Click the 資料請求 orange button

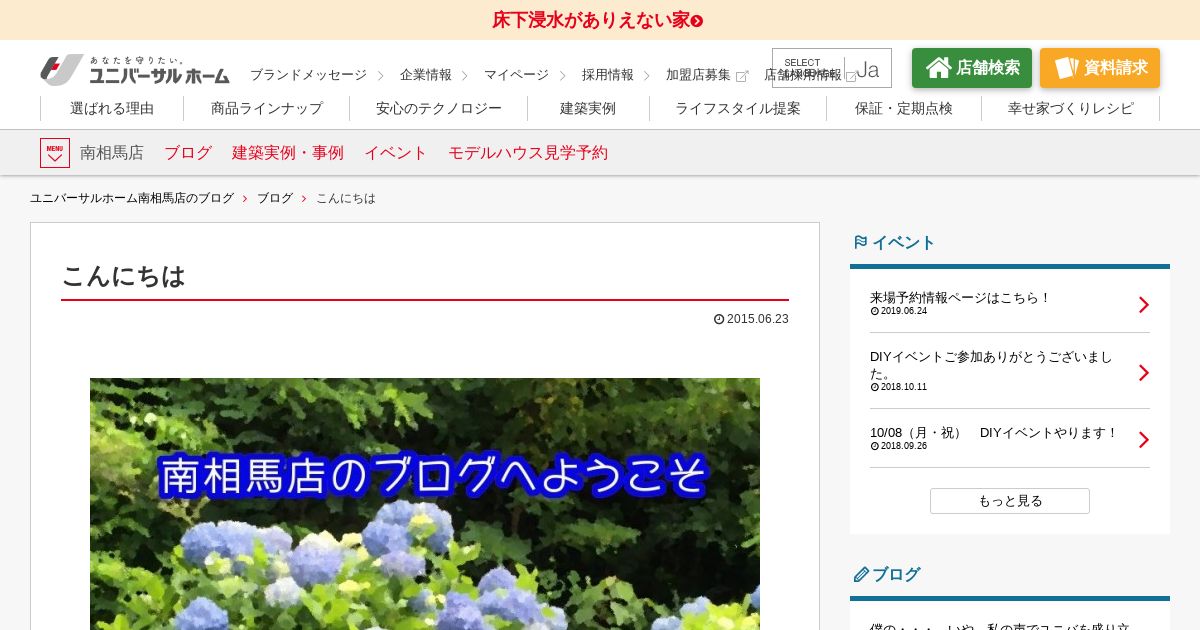click(x=1100, y=68)
